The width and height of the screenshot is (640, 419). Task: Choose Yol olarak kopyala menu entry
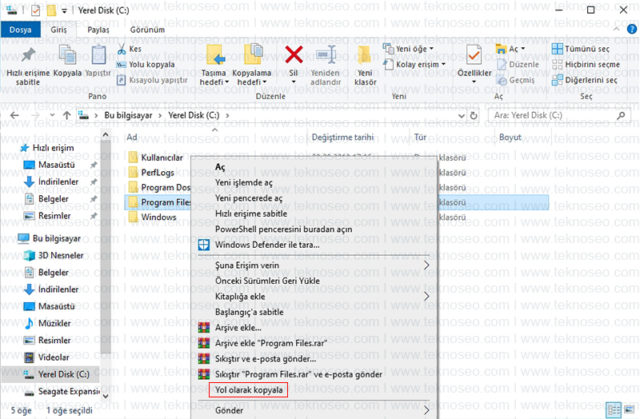pos(249,390)
